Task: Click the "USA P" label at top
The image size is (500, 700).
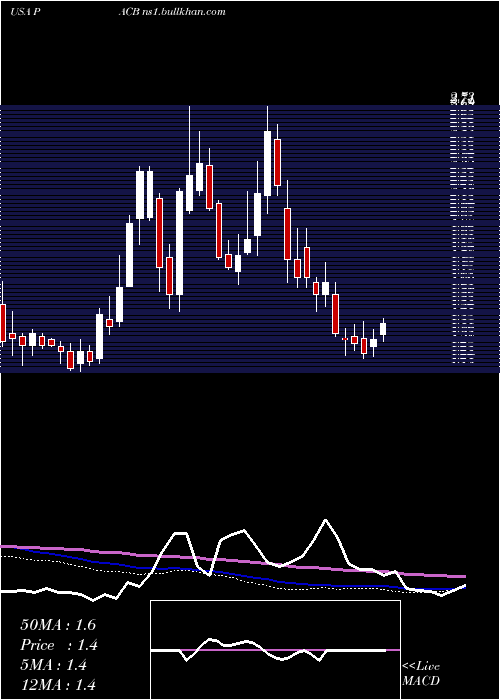Action: [x=26, y=12]
